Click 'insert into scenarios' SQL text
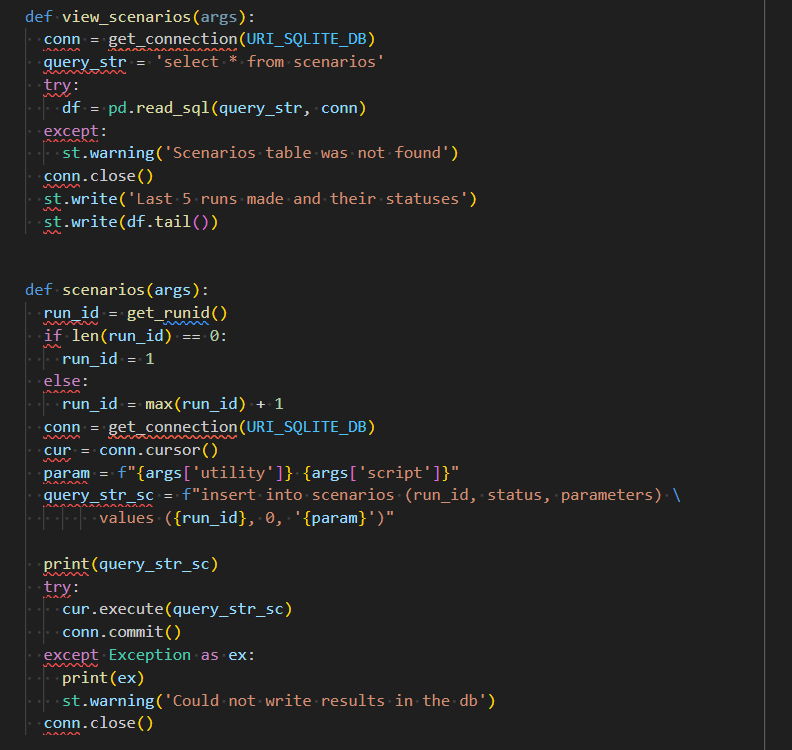 [x=297, y=495]
